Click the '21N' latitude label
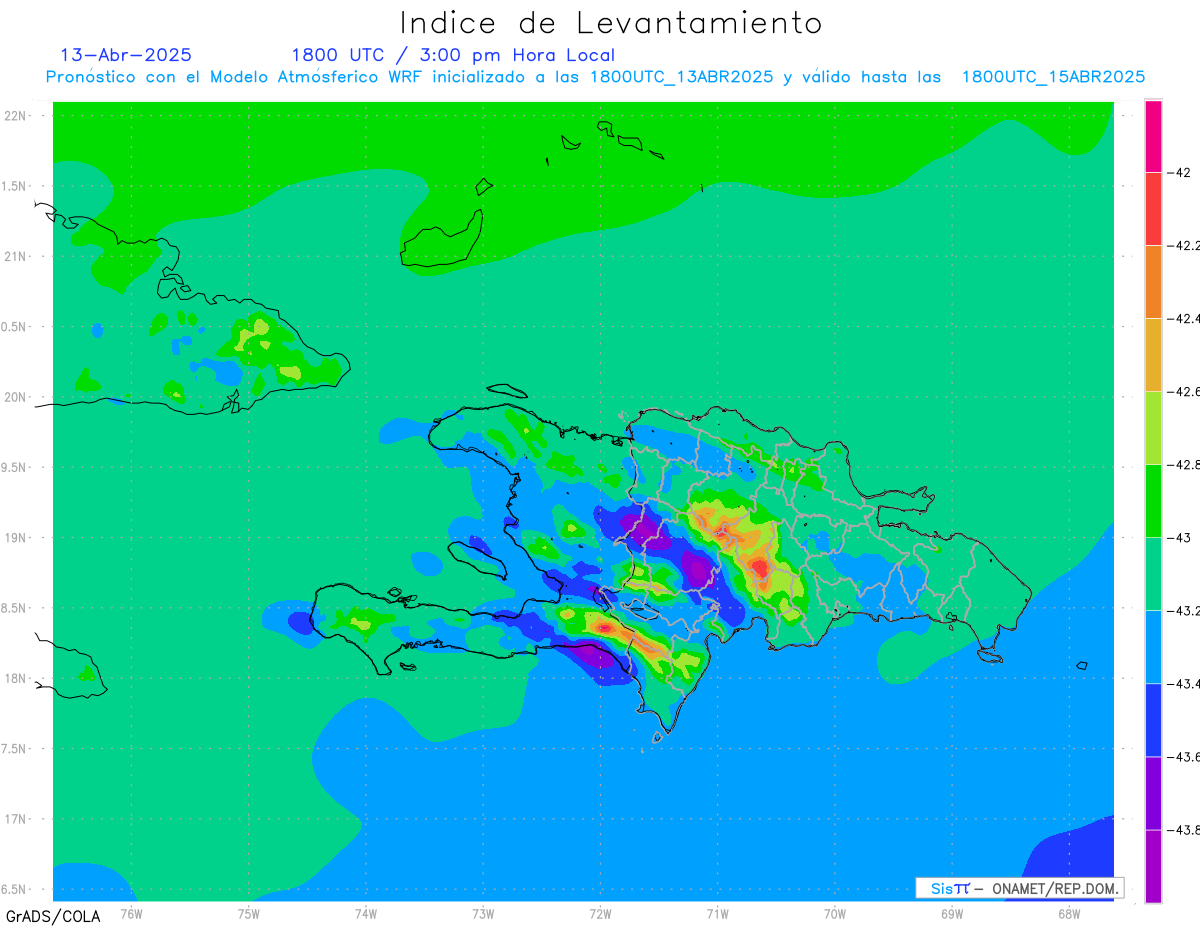Image resolution: width=1200 pixels, height=927 pixels. click(17, 257)
